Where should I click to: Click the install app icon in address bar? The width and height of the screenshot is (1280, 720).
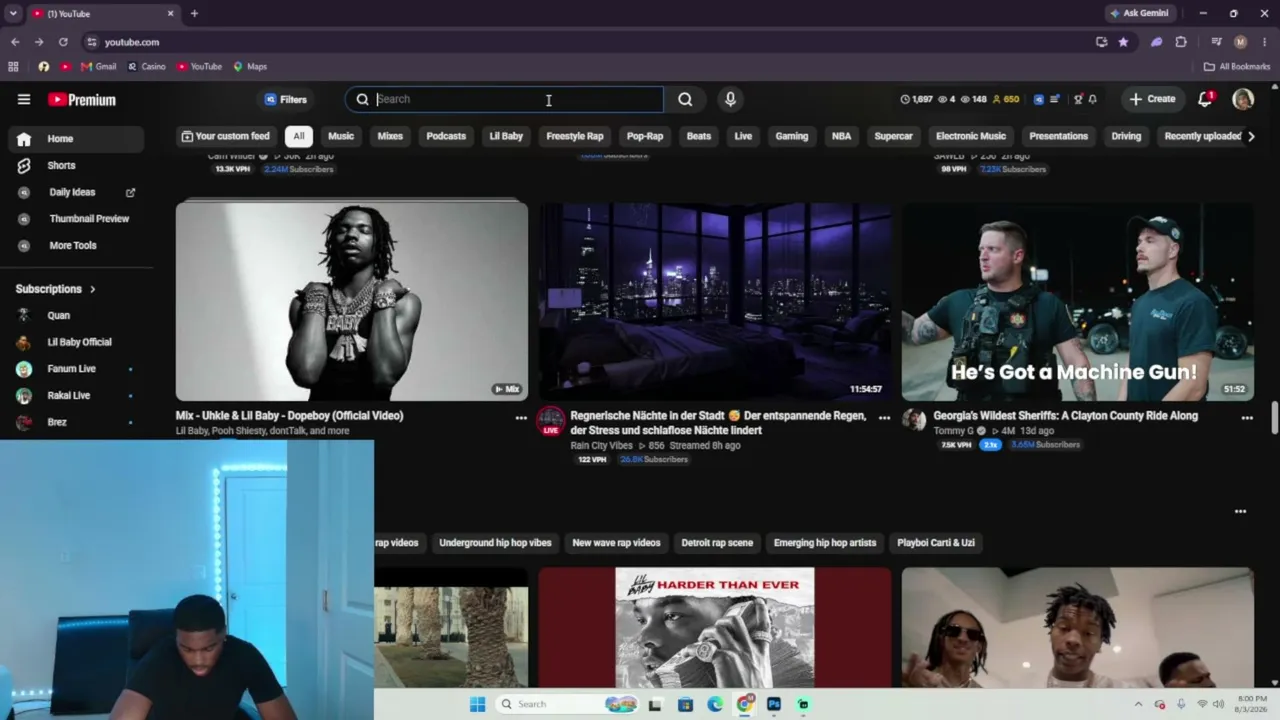(1101, 42)
